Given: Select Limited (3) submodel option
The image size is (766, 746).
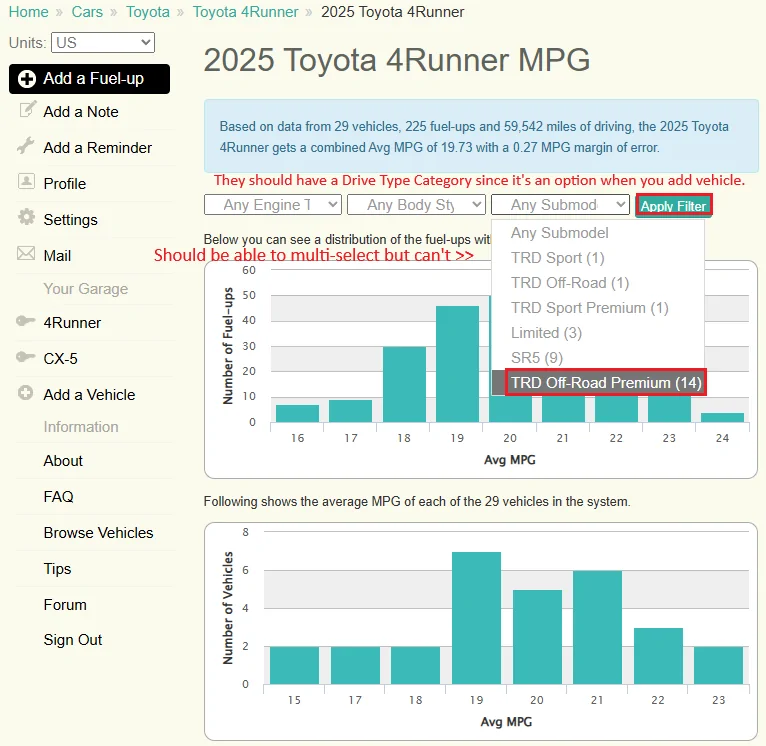Looking at the screenshot, I should click(x=546, y=333).
